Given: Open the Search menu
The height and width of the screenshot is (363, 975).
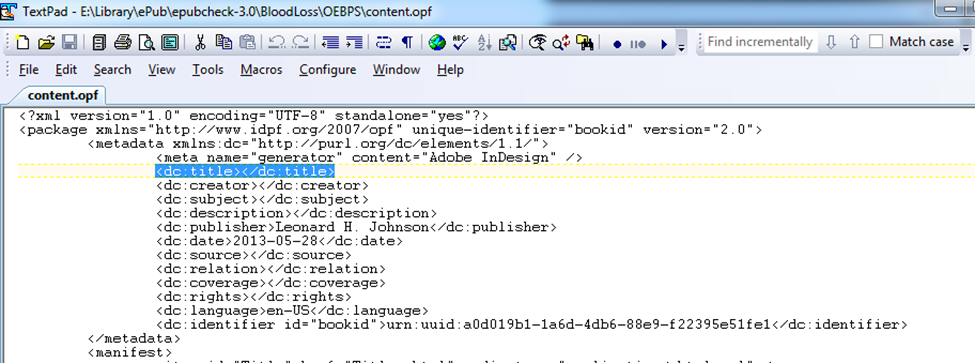Looking at the screenshot, I should pyautogui.click(x=113, y=70).
